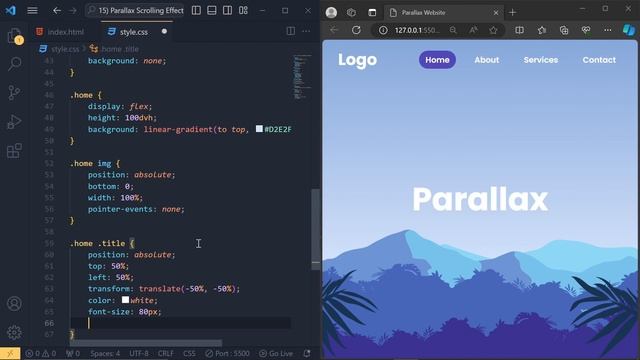This screenshot has height=360, width=640.
Task: Open Edge Settings and more menu
Action: (608, 30)
